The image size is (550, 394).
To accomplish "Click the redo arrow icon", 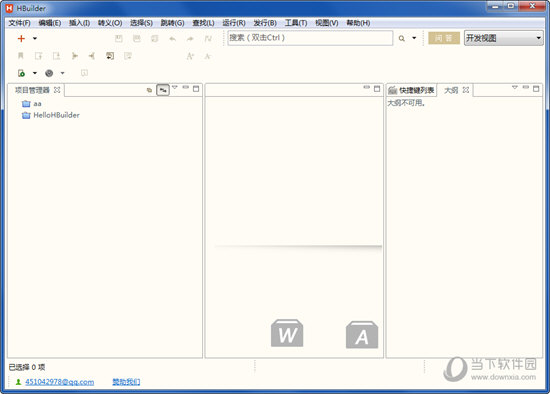I will pyautogui.click(x=190, y=39).
